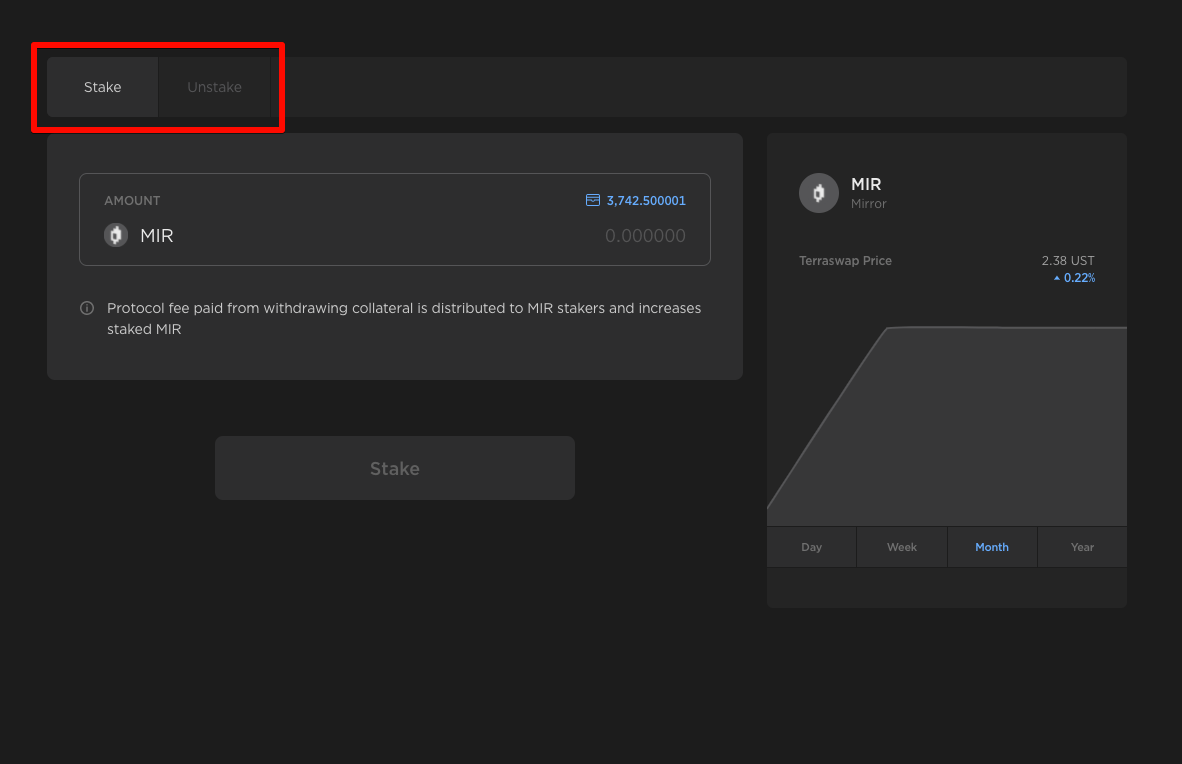Click the info icon next to protocol fee note

click(87, 308)
